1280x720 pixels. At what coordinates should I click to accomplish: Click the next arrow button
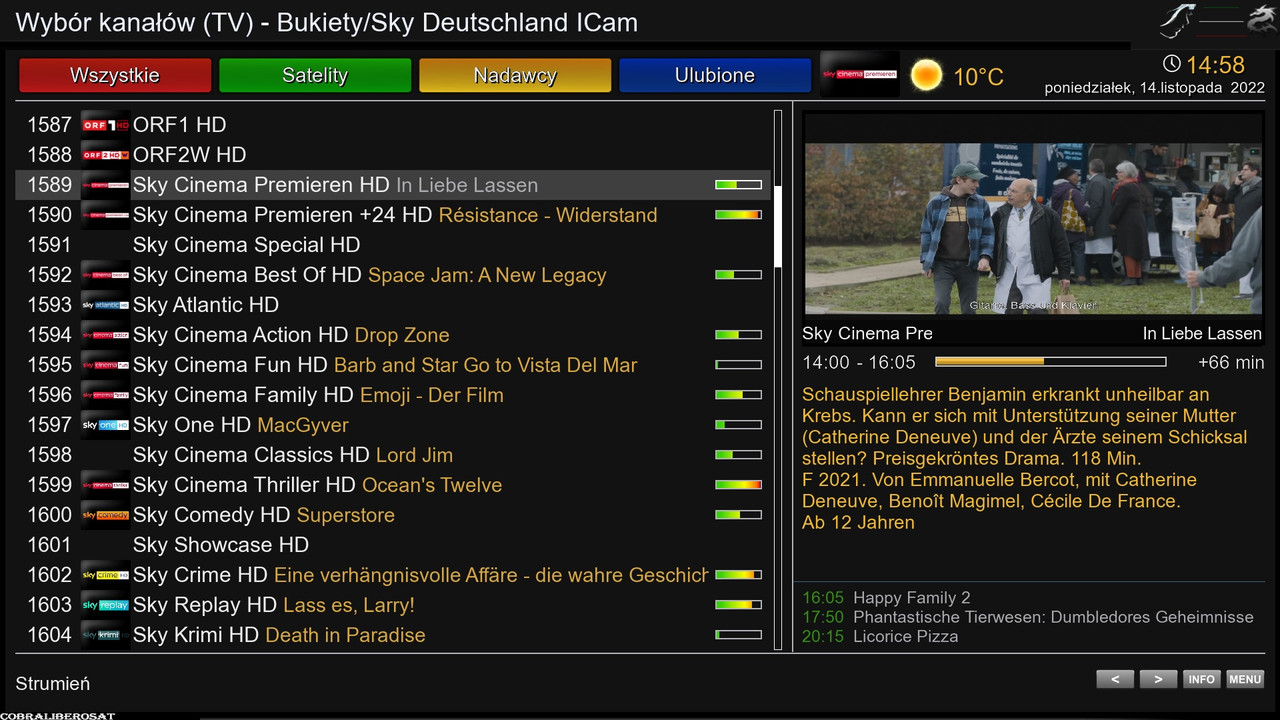coord(1158,679)
